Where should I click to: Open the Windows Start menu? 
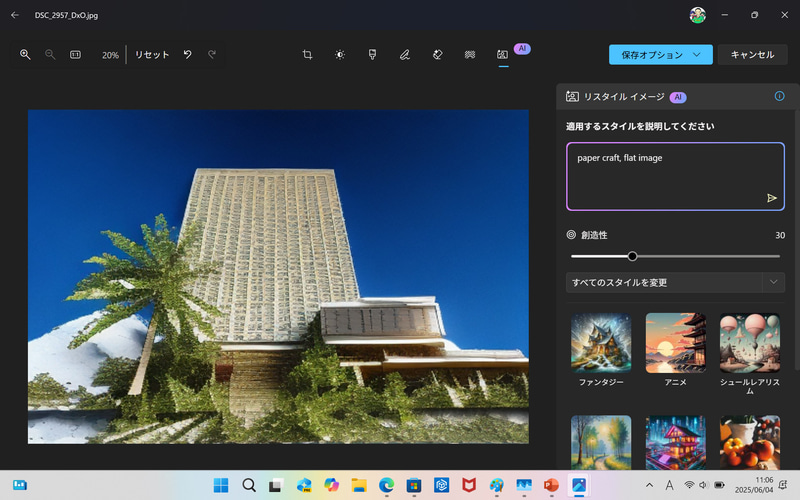(221, 485)
